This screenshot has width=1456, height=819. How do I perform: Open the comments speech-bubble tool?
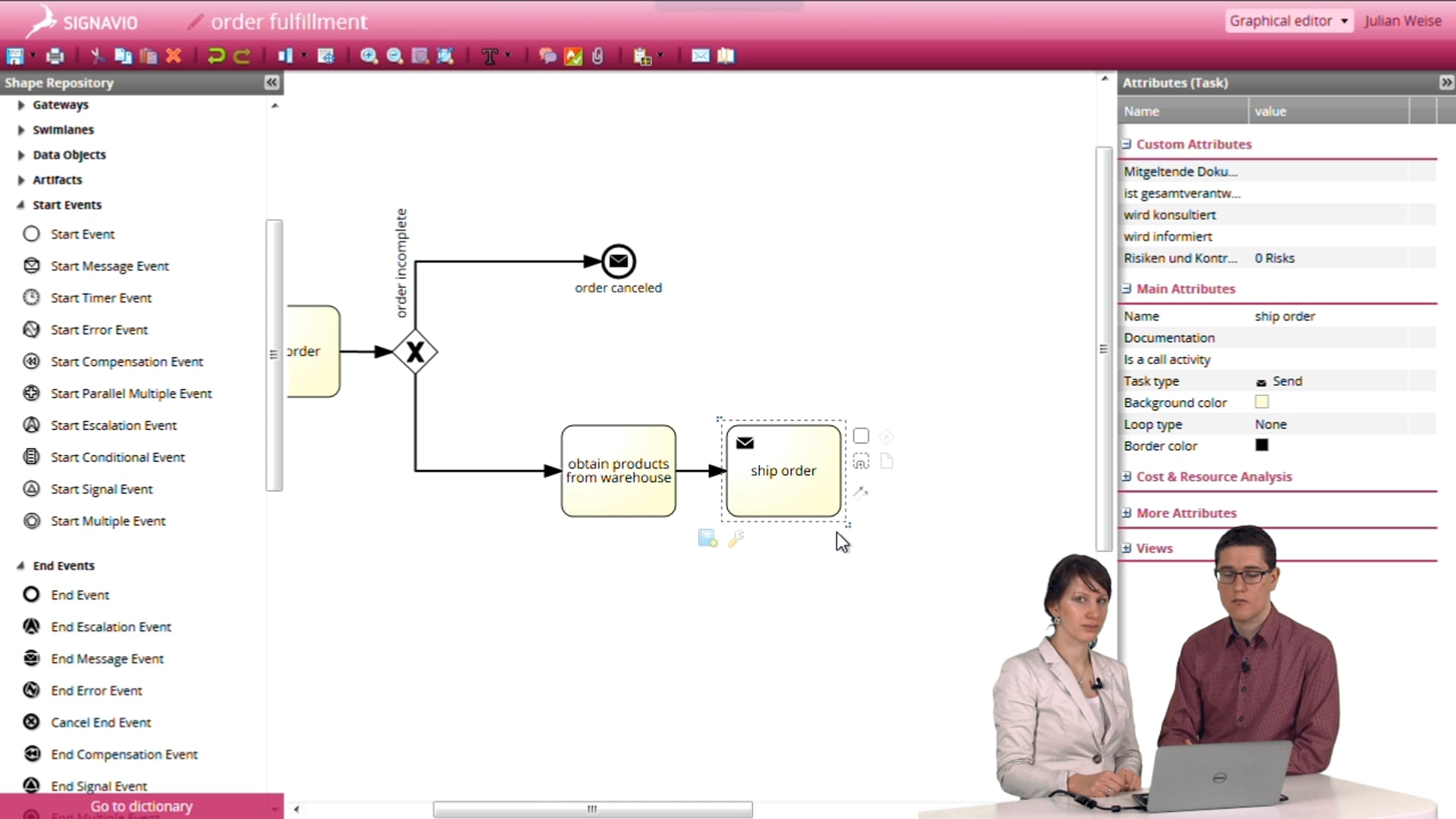548,56
